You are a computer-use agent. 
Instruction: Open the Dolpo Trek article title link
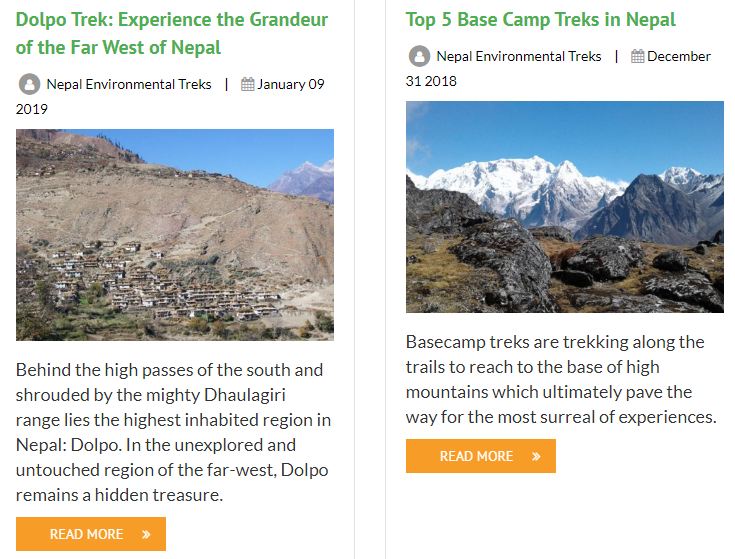tap(172, 33)
